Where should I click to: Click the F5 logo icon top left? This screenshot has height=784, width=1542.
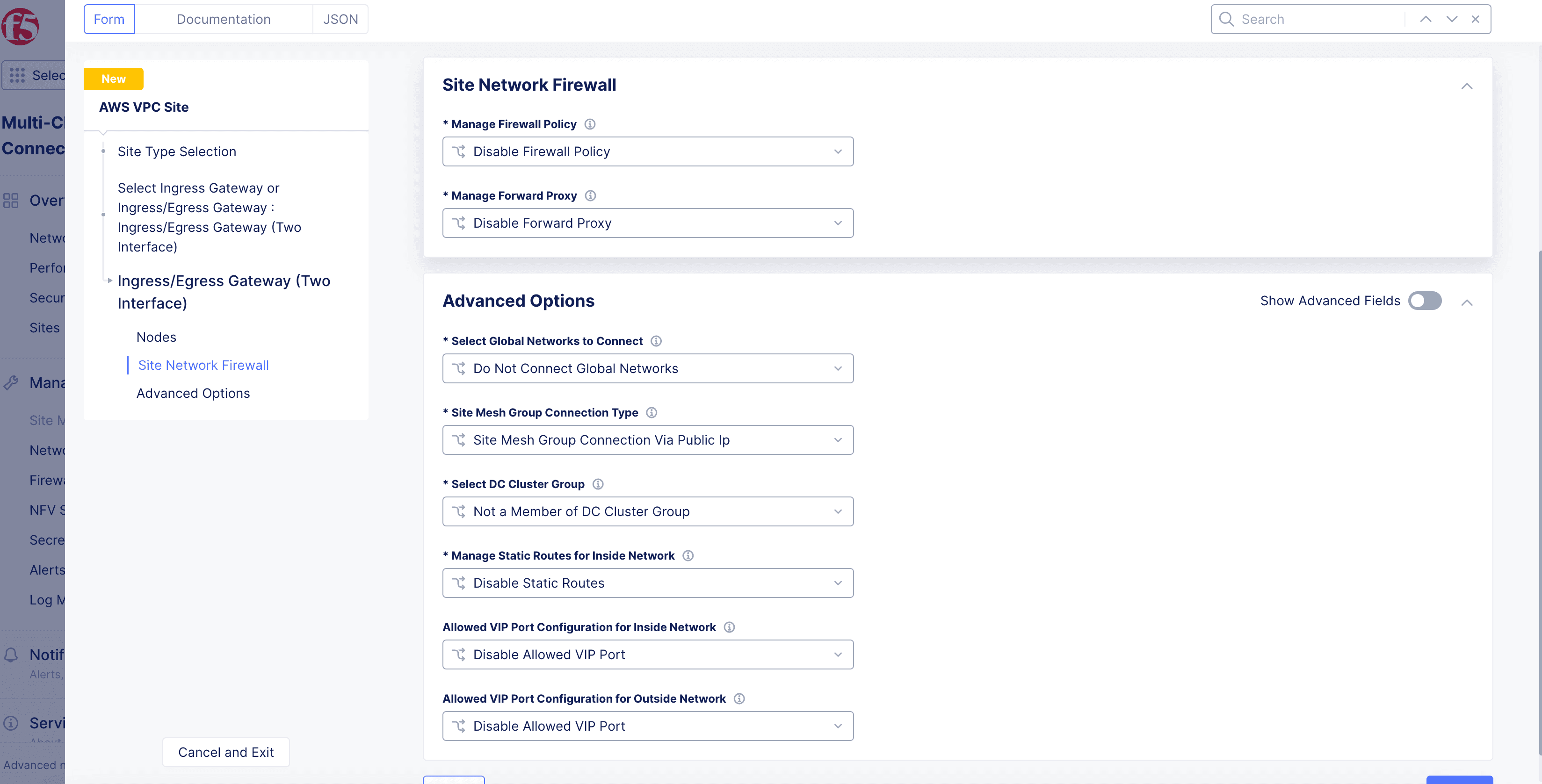pyautogui.click(x=22, y=22)
